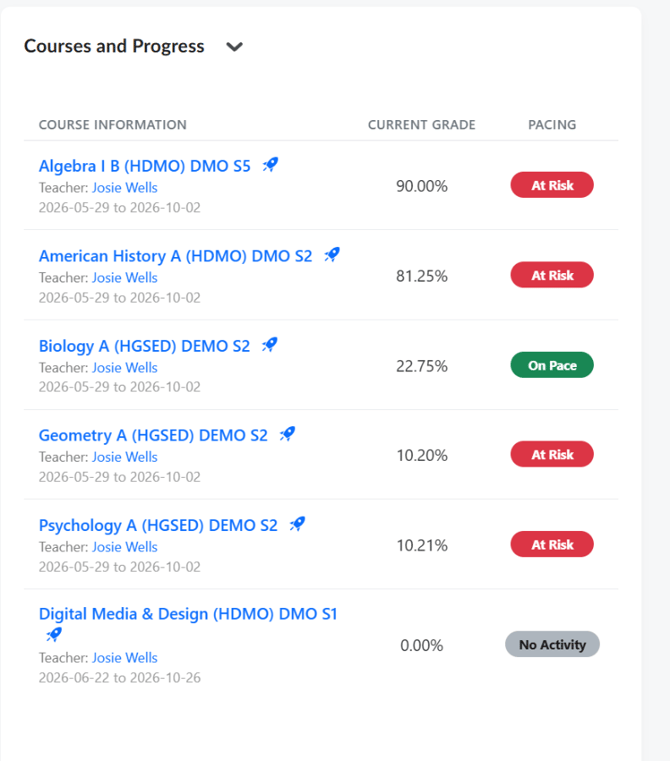Viewport: 670px width, 761px height.
Task: Open Psychology A (HGSED) DEMO S2 course
Action: point(158,525)
